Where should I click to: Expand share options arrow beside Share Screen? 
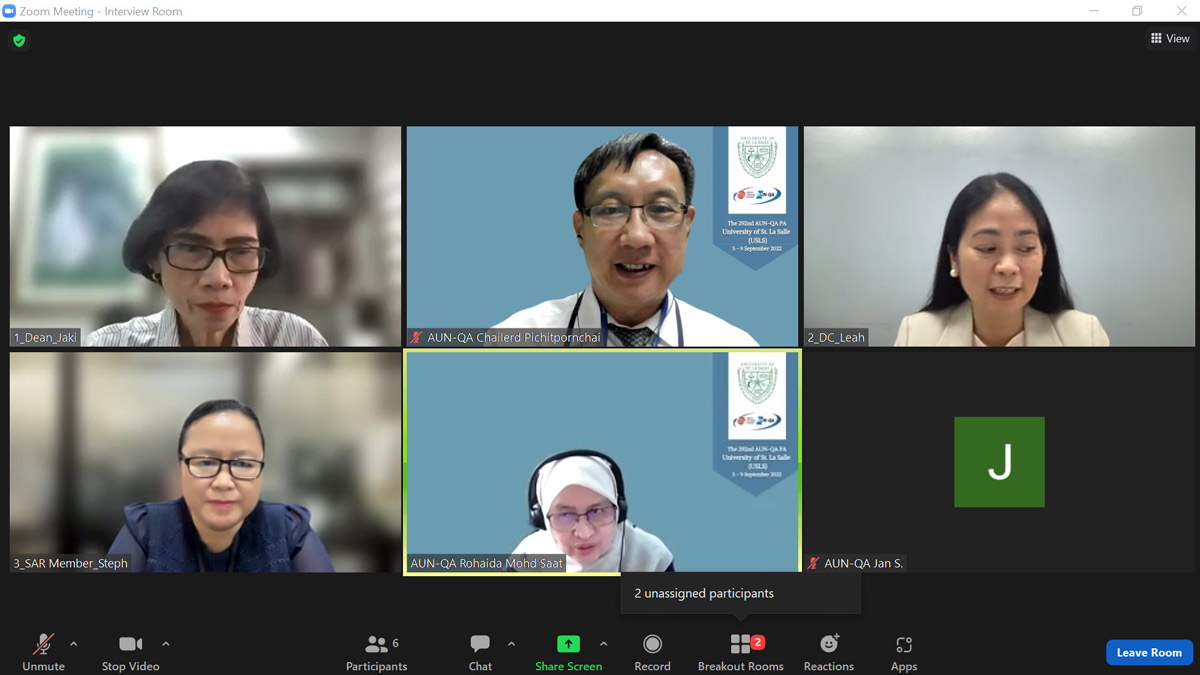[x=604, y=644]
